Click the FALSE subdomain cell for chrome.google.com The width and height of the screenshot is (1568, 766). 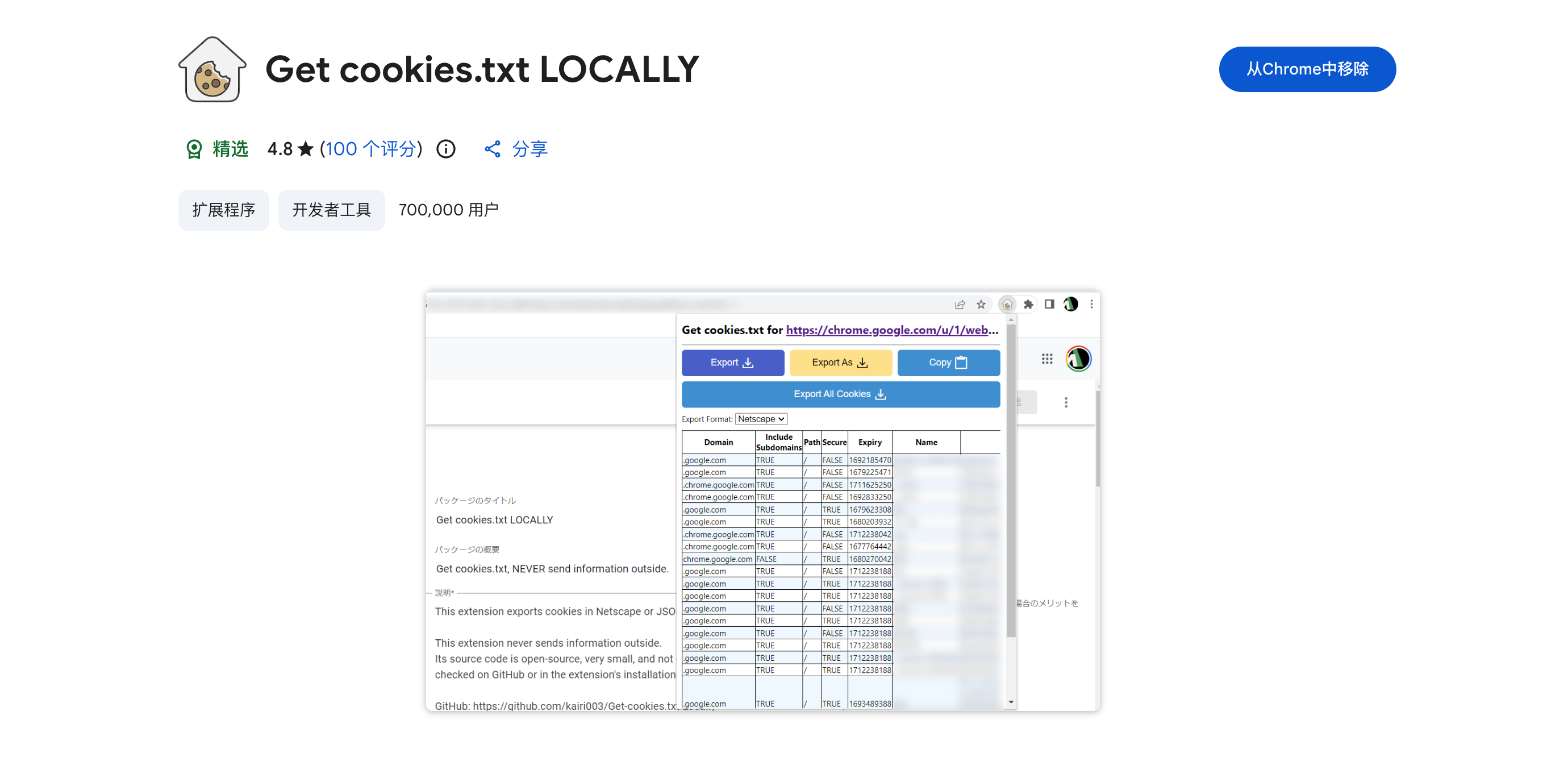pyautogui.click(x=778, y=559)
